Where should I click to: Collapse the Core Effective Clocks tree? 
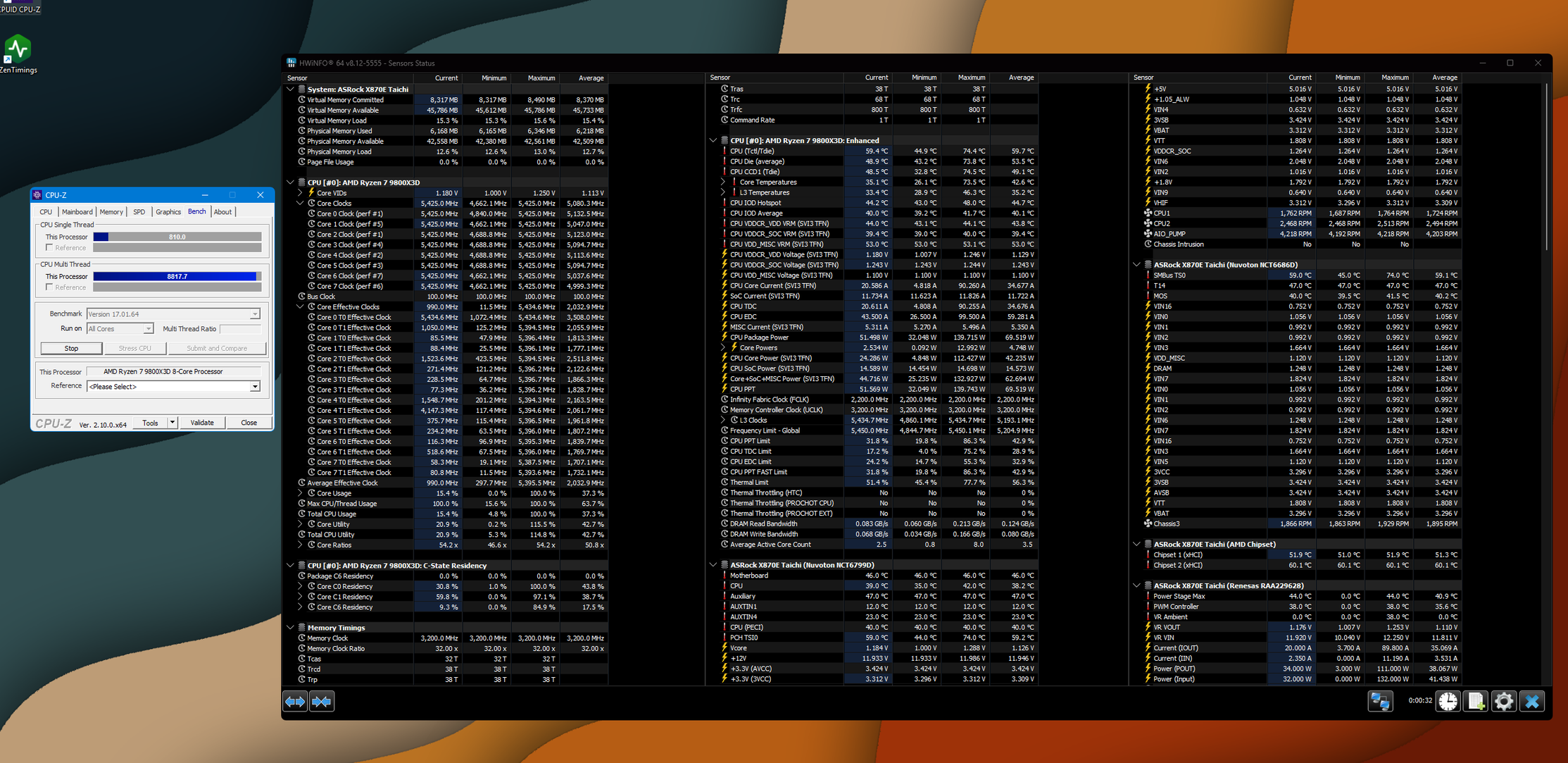300,306
